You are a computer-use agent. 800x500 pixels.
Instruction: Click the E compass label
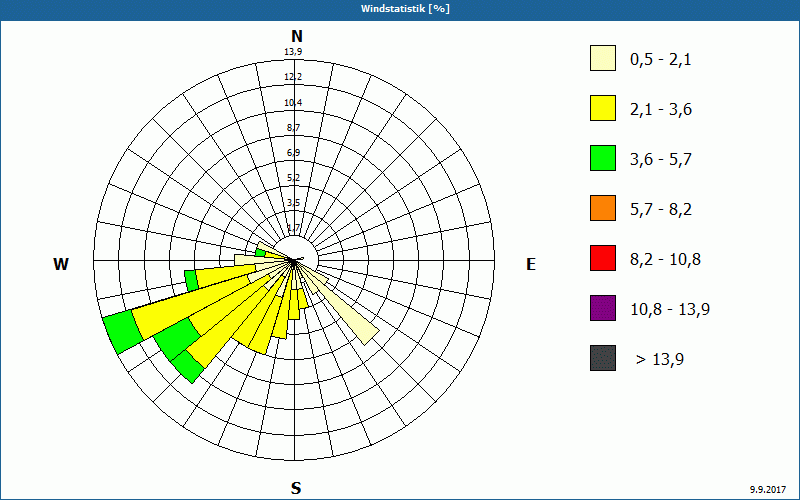[531, 264]
